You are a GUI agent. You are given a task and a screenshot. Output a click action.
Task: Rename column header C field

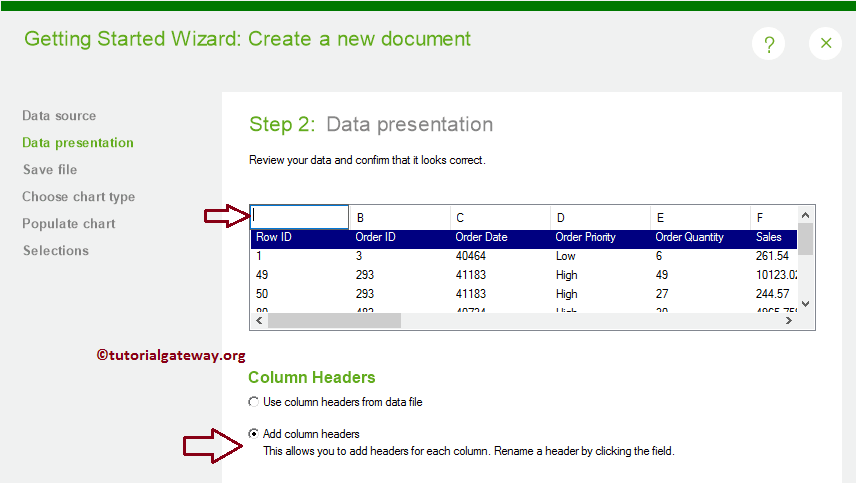pos(500,218)
